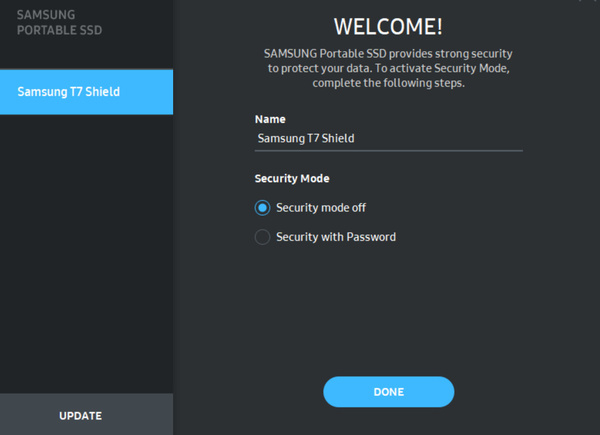
Task: Click the empty radio circle for password security
Action: pyautogui.click(x=262, y=237)
